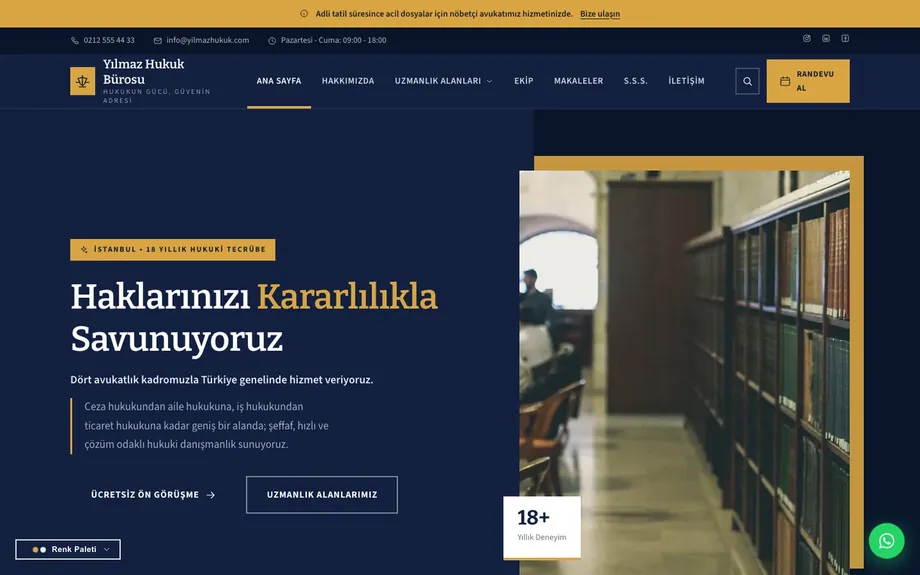
Task: Open the Renk Paleti dropdown
Action: pos(68,549)
